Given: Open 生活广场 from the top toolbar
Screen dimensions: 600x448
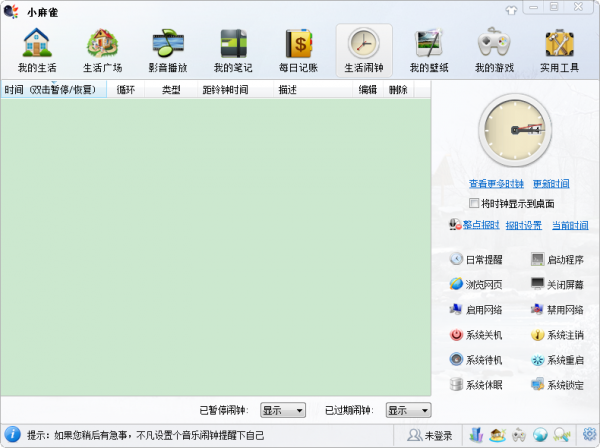Looking at the screenshot, I should click(x=102, y=51).
